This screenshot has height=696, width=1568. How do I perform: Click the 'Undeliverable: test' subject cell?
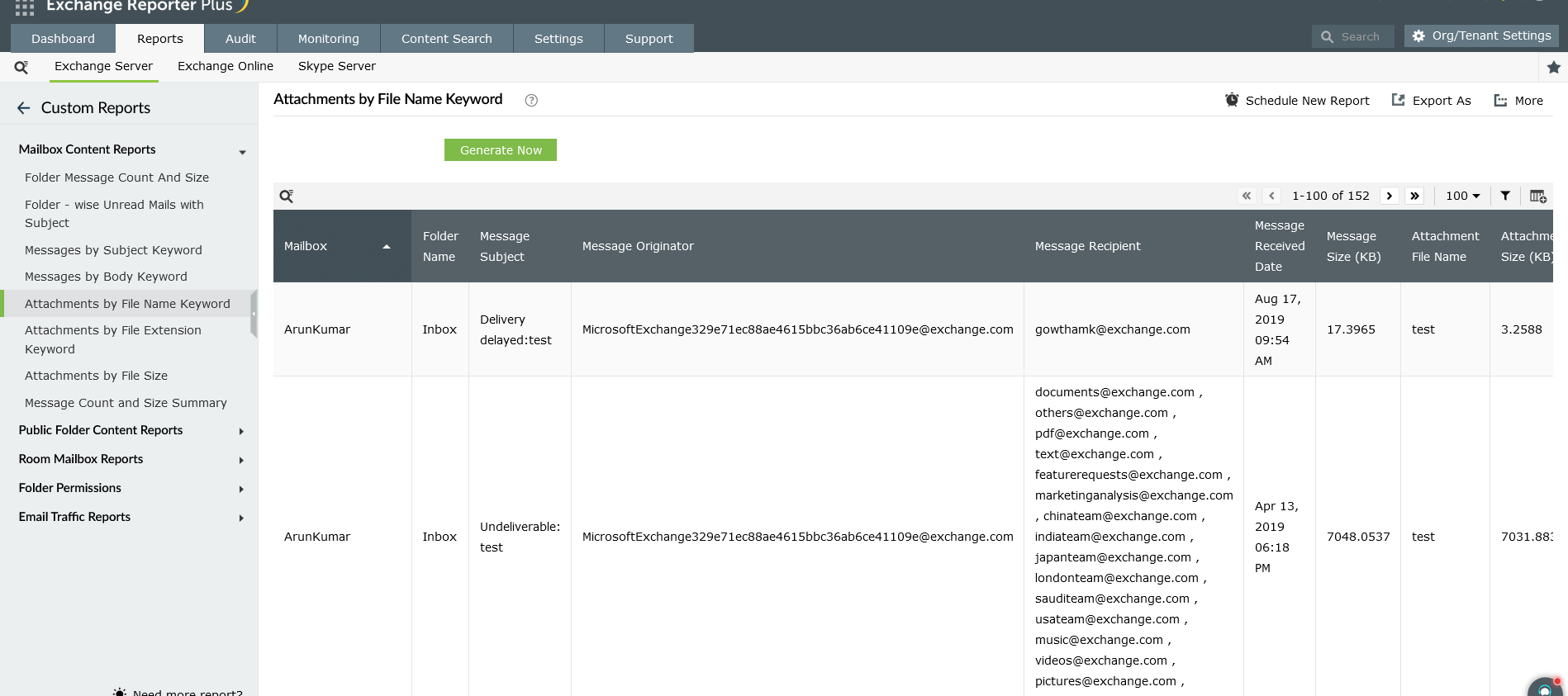[520, 537]
